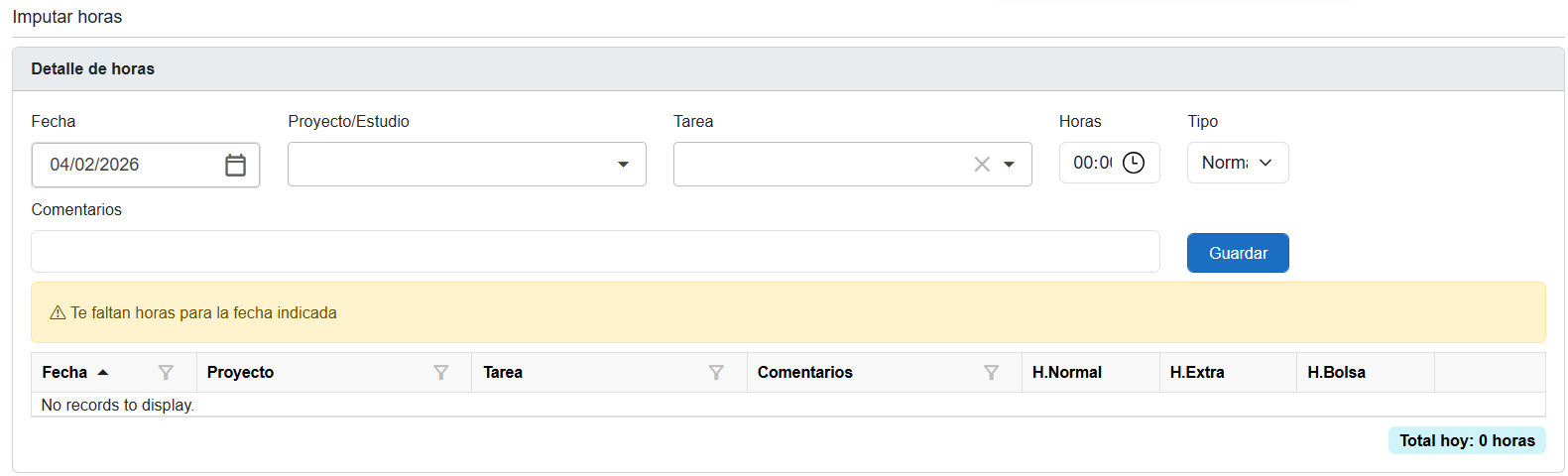Screen dimensions: 1568x476
Task: Open filter for Tarea column
Action: click(716, 373)
